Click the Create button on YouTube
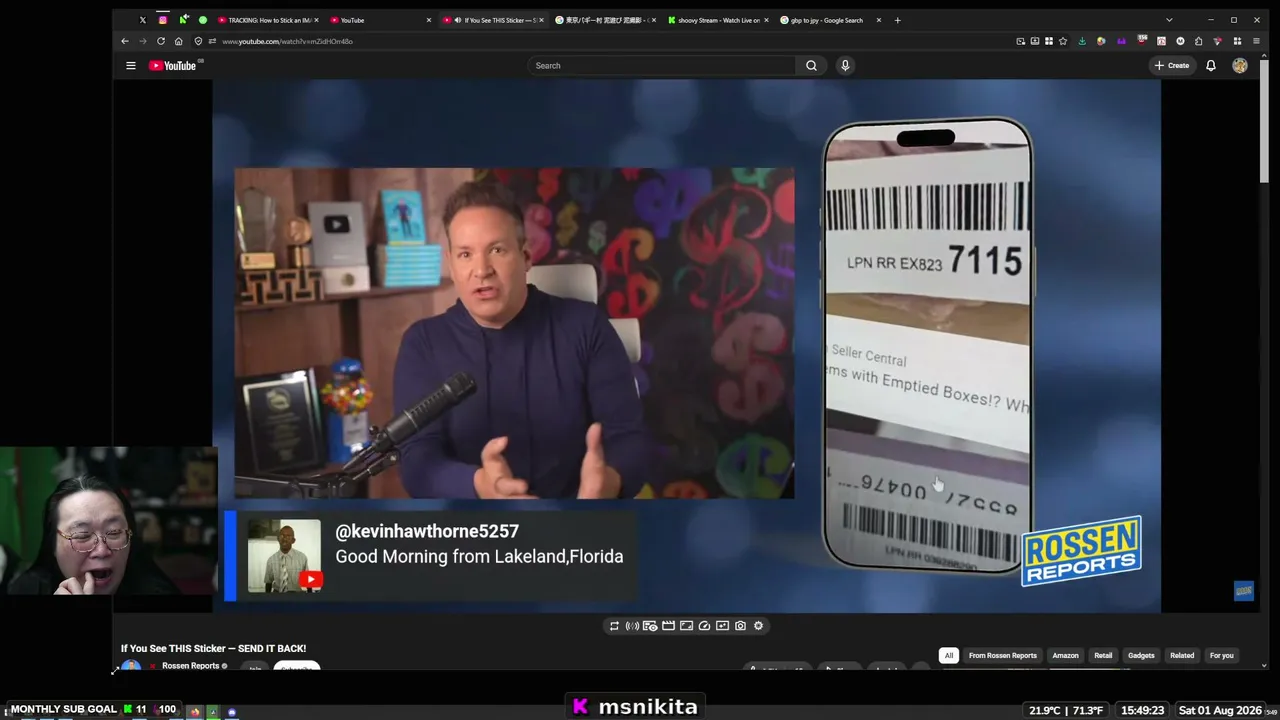 (1172, 66)
